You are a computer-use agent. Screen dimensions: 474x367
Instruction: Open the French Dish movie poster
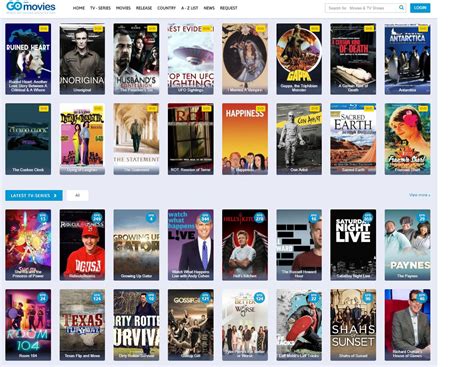tap(407, 139)
